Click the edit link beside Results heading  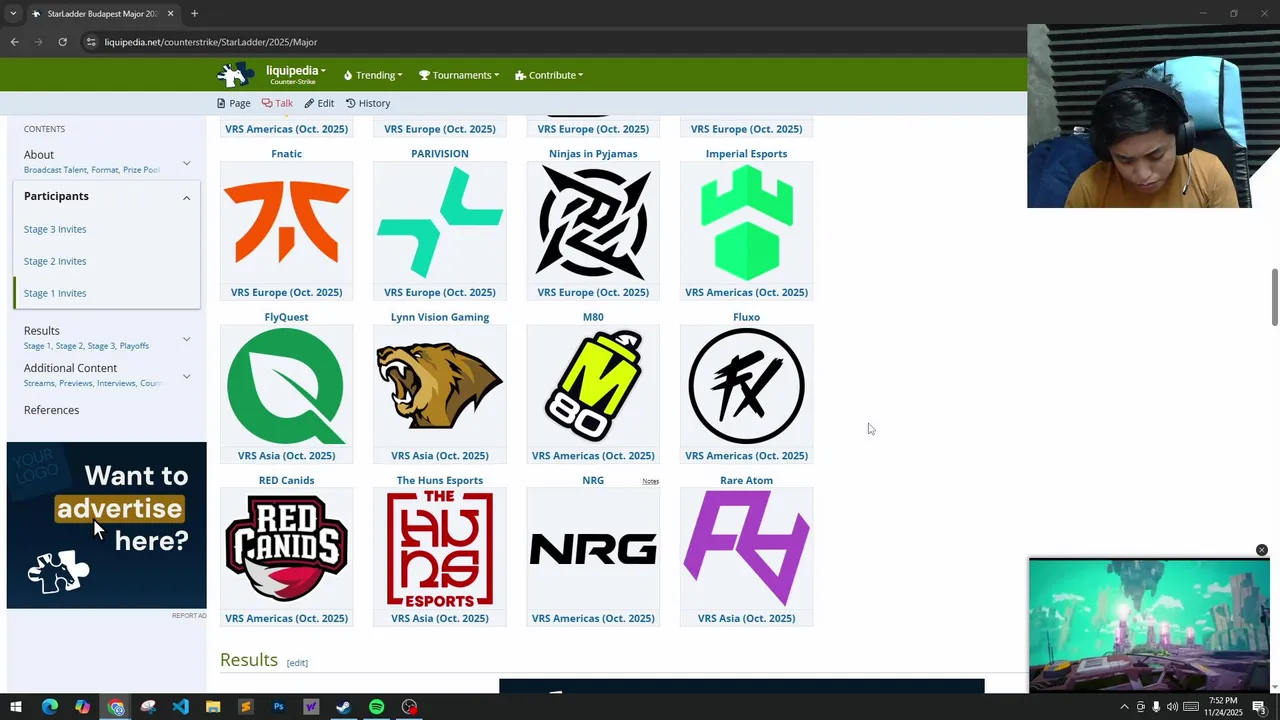point(297,663)
